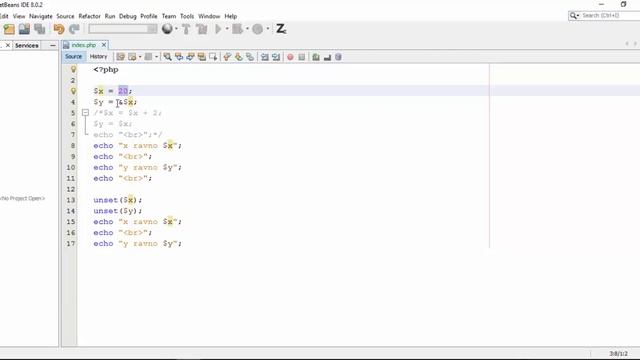Click the Search (Ctrl+I) input field
Viewport: 640px width, 360px height.
click(610, 16)
